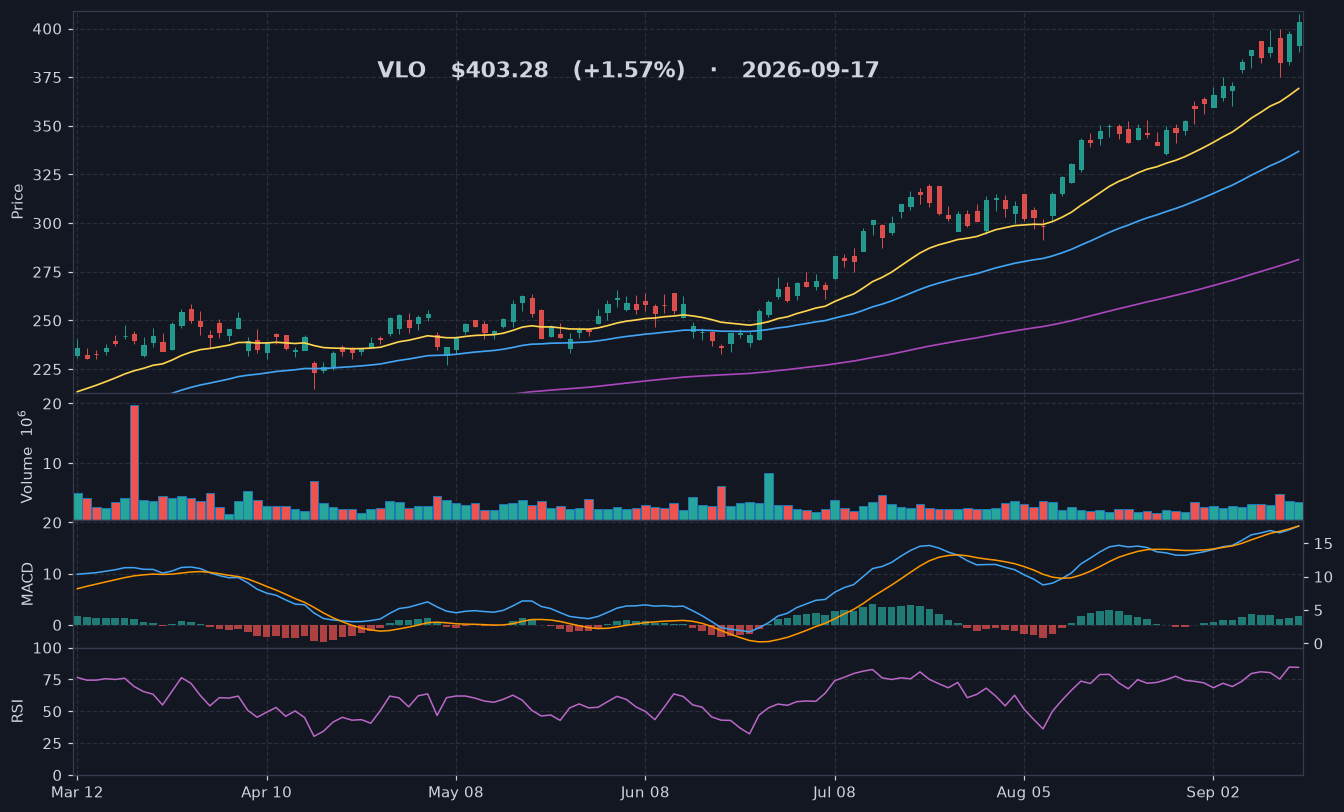Click the 225 price axis tick

[49, 370]
